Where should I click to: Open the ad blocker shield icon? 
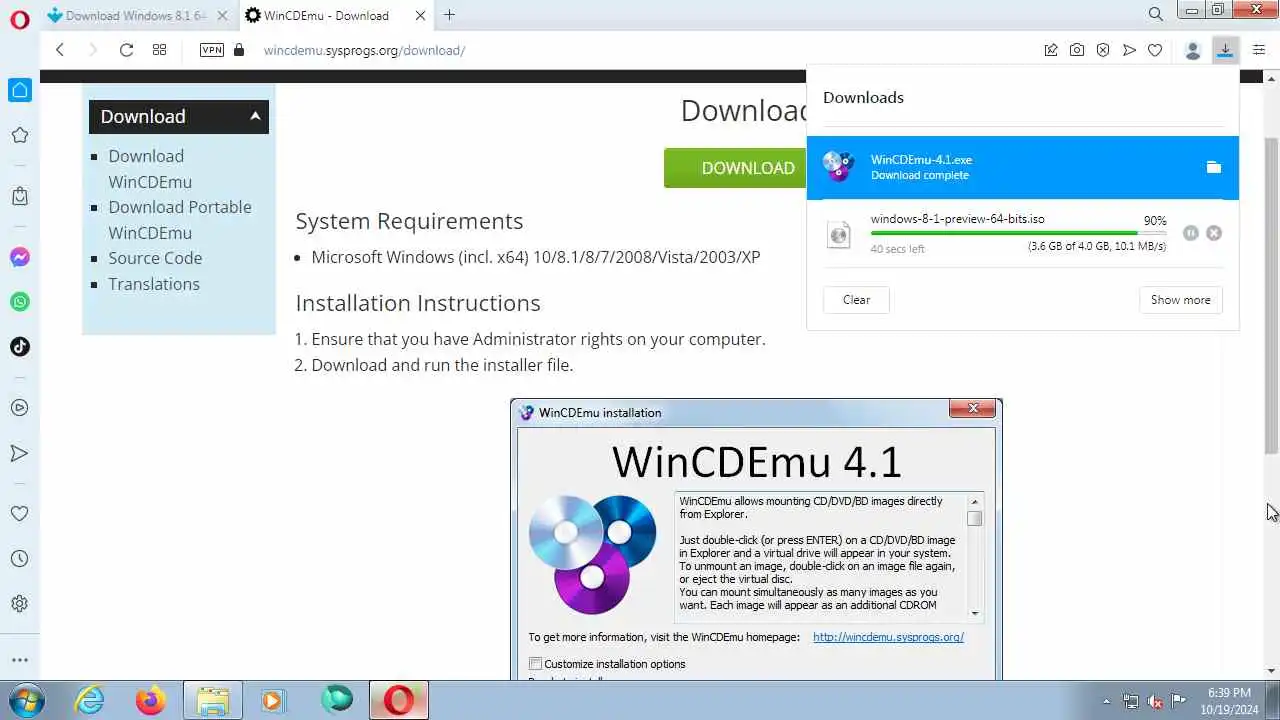click(1103, 50)
